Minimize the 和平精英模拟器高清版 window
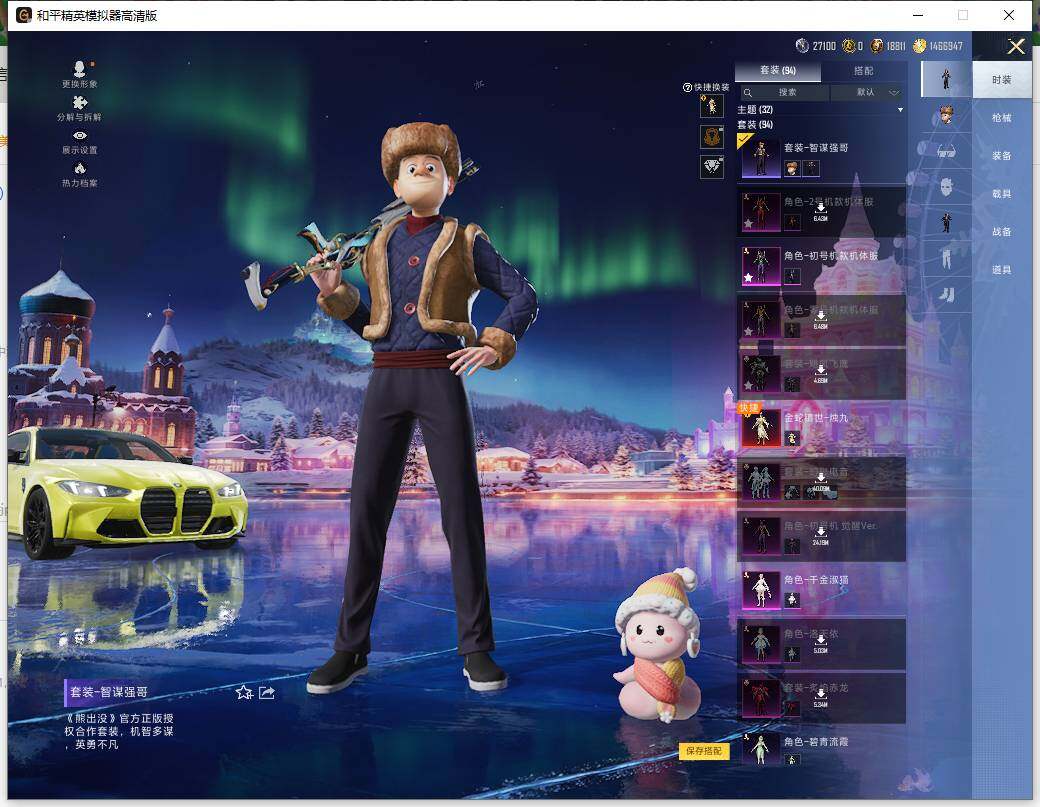 pos(918,15)
